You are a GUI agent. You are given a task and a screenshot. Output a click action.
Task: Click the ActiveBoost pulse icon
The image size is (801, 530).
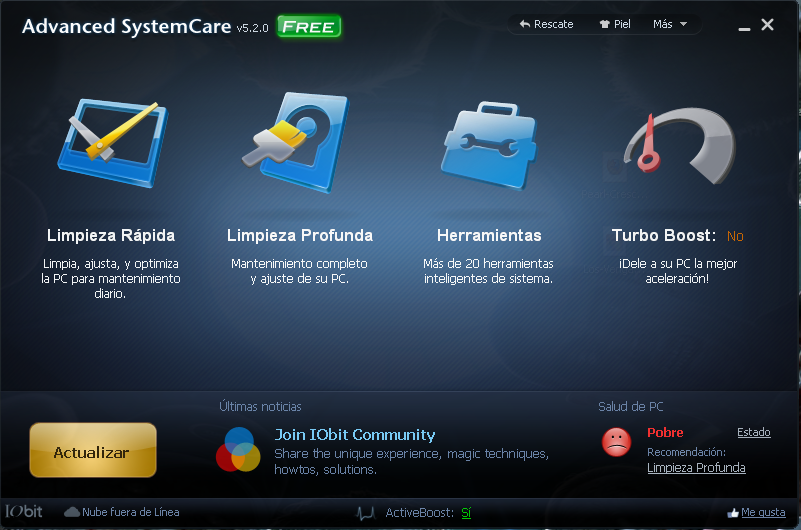pos(366,513)
